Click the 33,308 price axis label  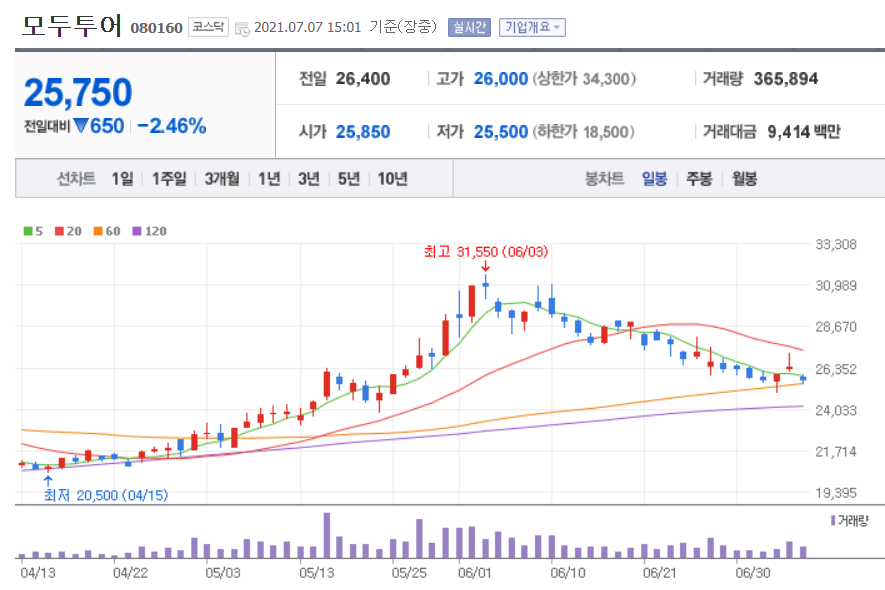[836, 244]
